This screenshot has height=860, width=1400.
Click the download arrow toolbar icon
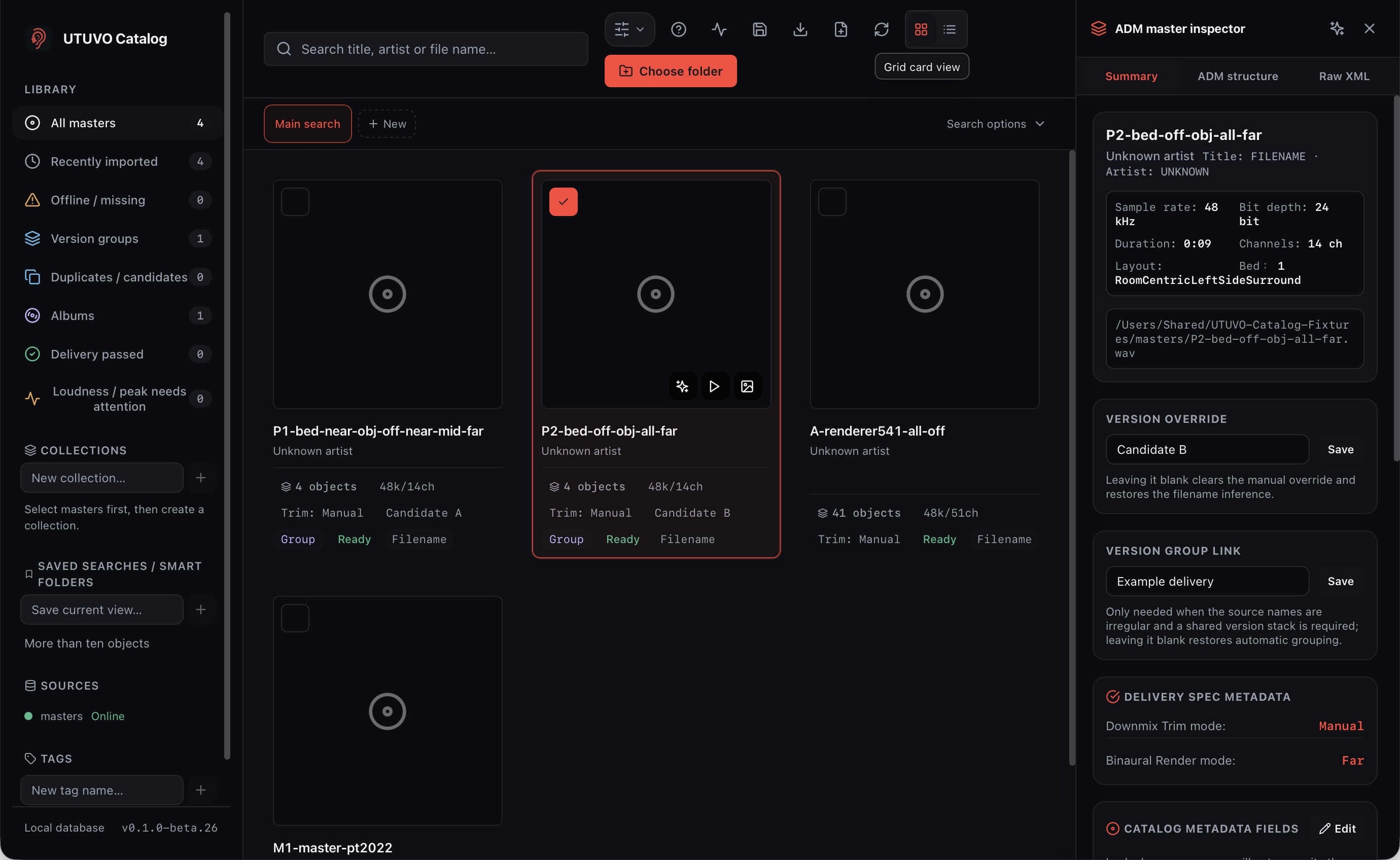[x=800, y=29]
